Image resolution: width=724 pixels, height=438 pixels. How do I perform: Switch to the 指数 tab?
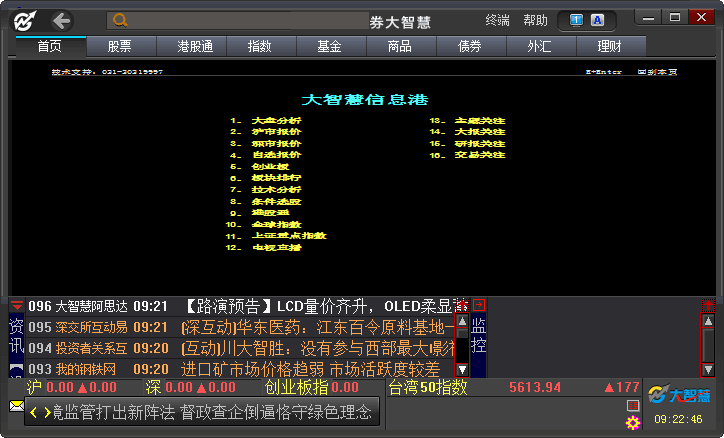[259, 46]
